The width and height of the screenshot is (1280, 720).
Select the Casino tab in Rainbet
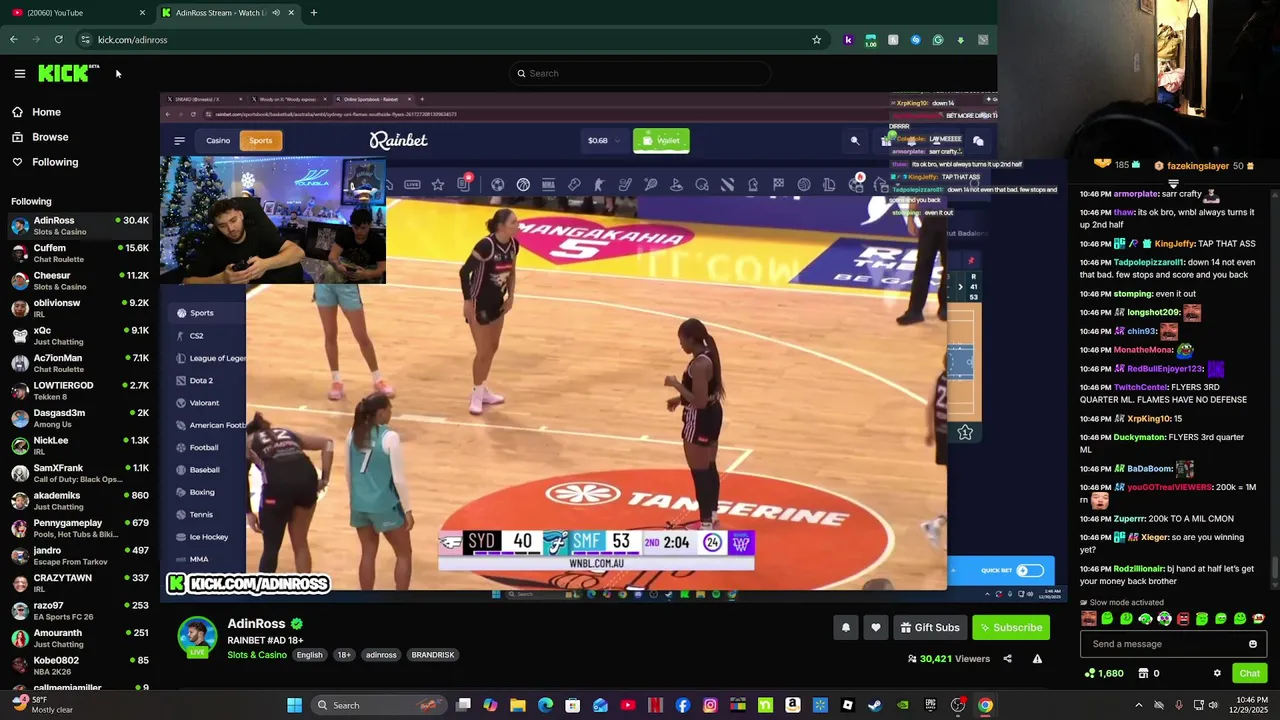pyautogui.click(x=218, y=140)
